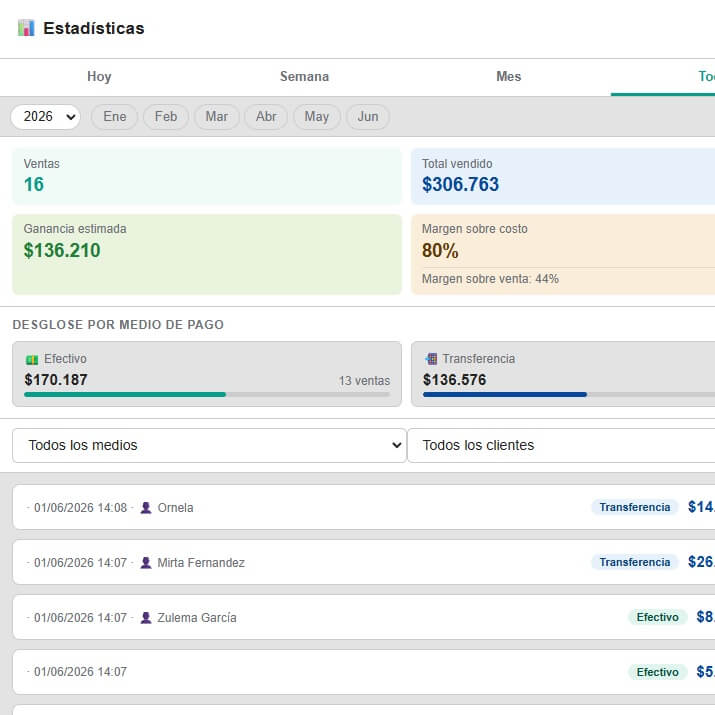
Task: Toggle the Jun month filter
Action: [368, 117]
